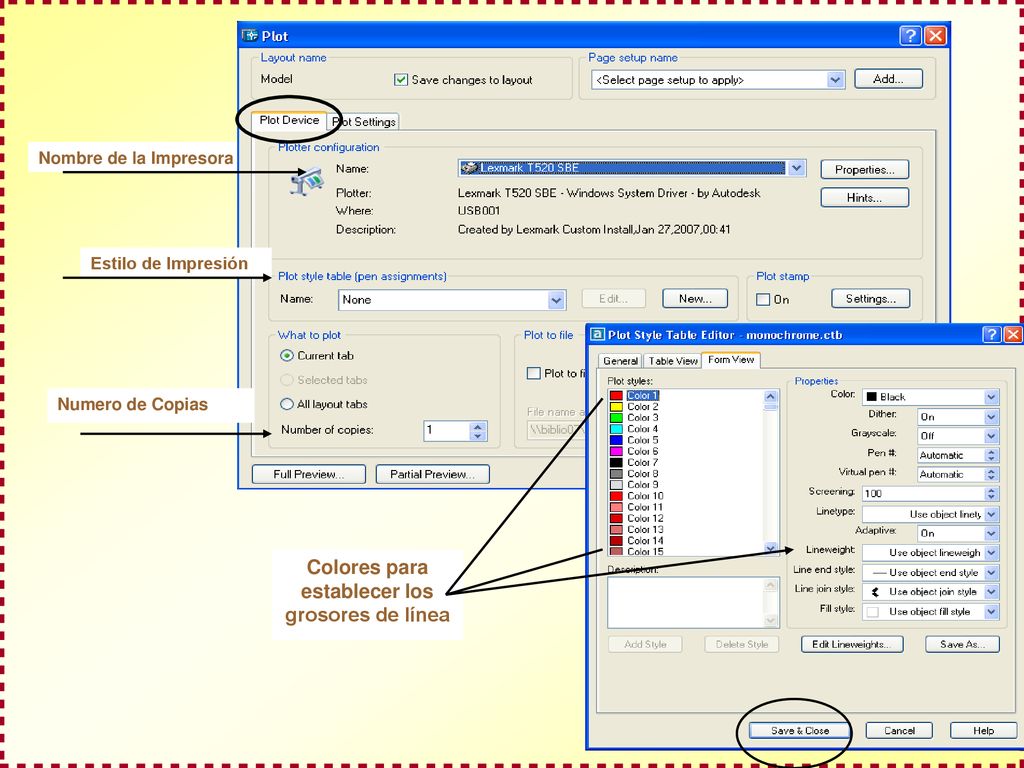The image size is (1024, 768).
Task: Click the plot styles list scroll-down arrow
Action: tap(771, 549)
